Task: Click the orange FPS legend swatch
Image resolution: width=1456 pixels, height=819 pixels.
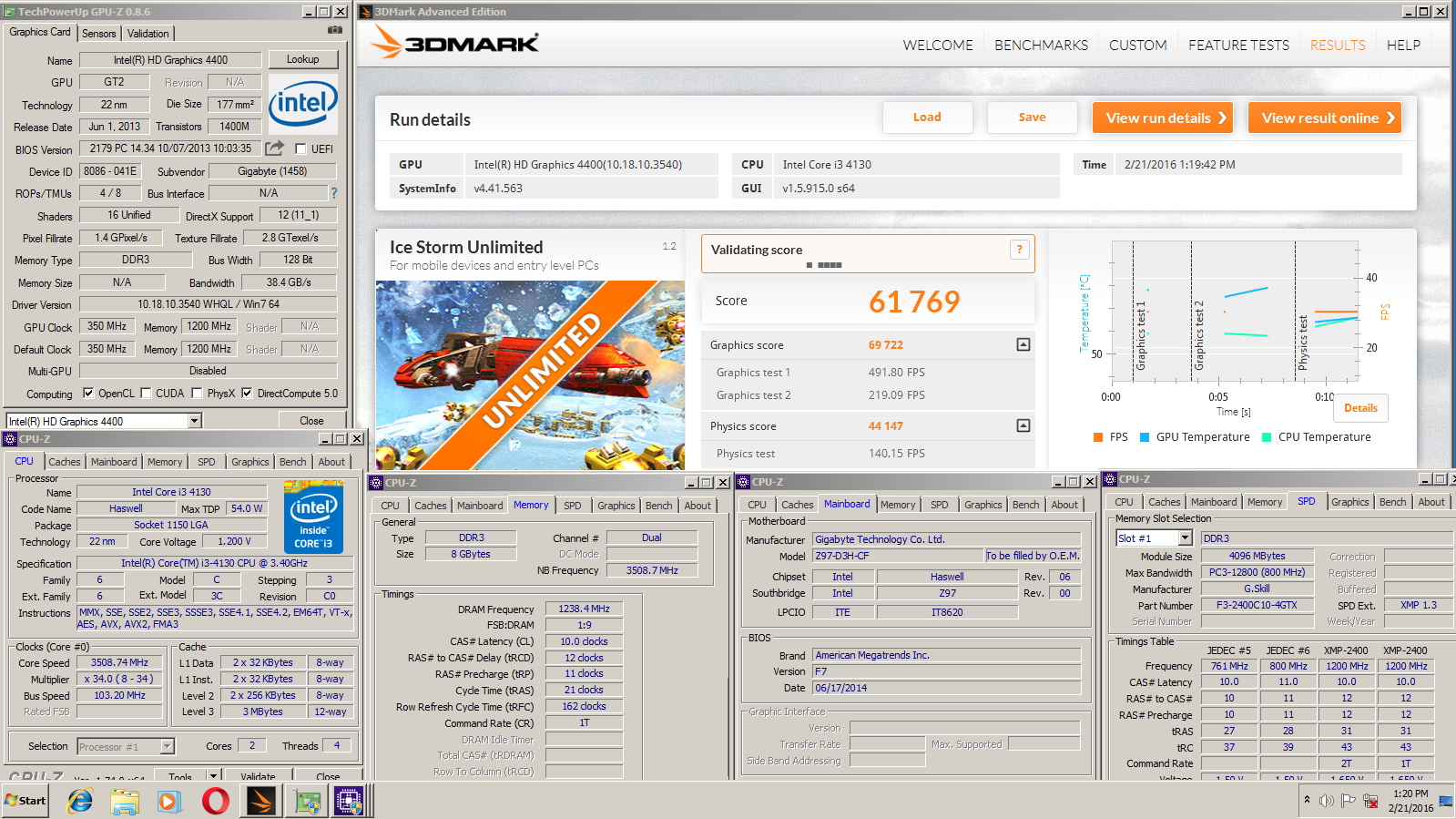Action: pyautogui.click(x=1098, y=437)
